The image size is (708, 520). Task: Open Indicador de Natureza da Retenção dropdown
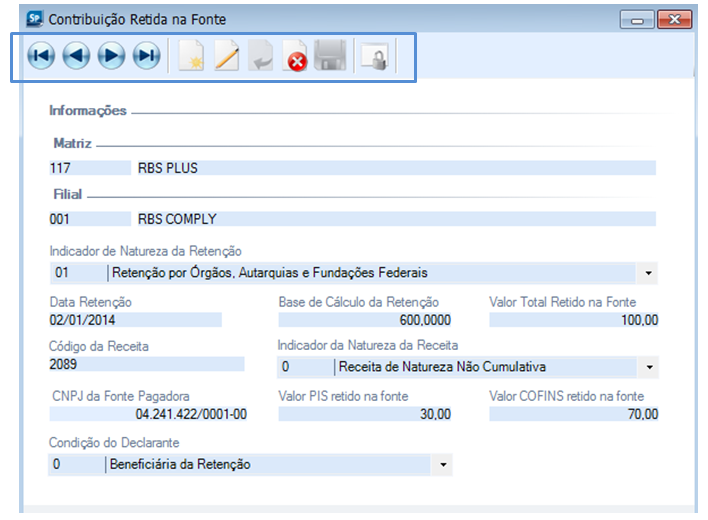point(648,273)
